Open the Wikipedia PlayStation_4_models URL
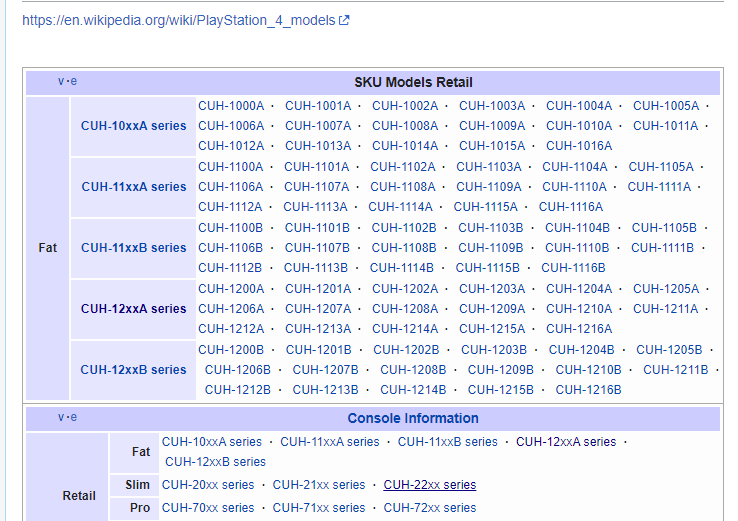The height and width of the screenshot is (521, 738). click(178, 20)
